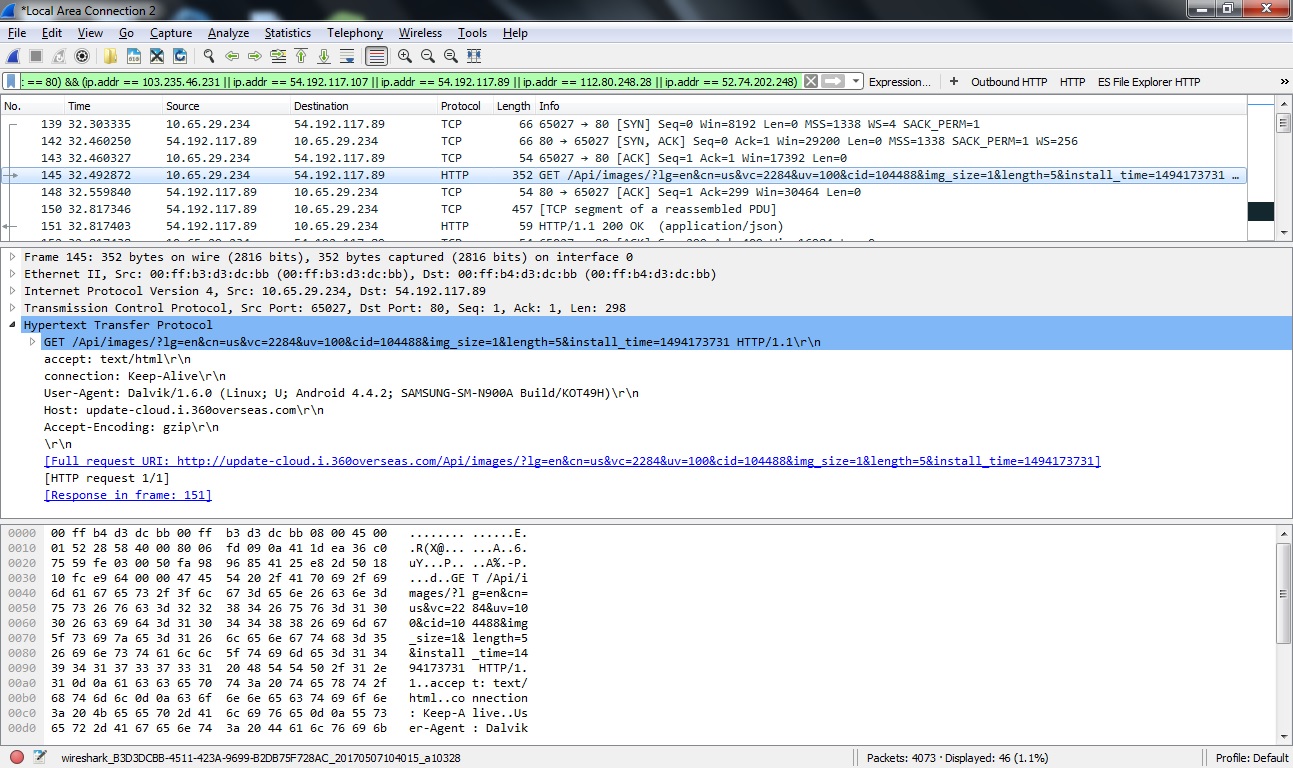Collapse the Hypertext Transfer Protocol section
The height and width of the screenshot is (768, 1293).
(x=13, y=325)
